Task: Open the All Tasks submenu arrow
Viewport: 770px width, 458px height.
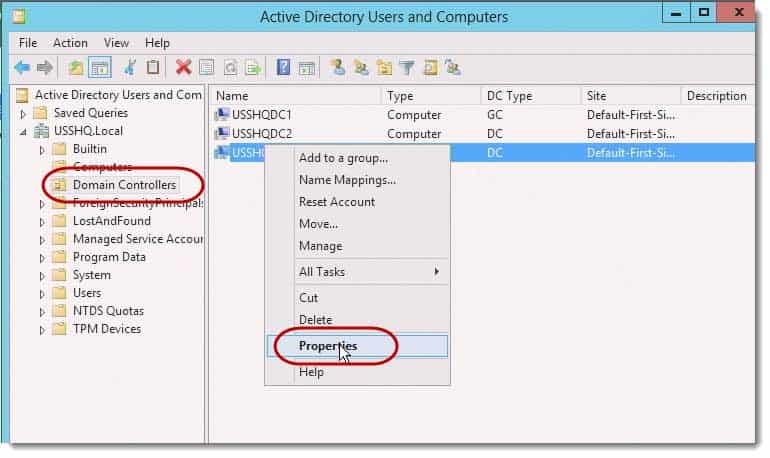Action: coord(436,271)
